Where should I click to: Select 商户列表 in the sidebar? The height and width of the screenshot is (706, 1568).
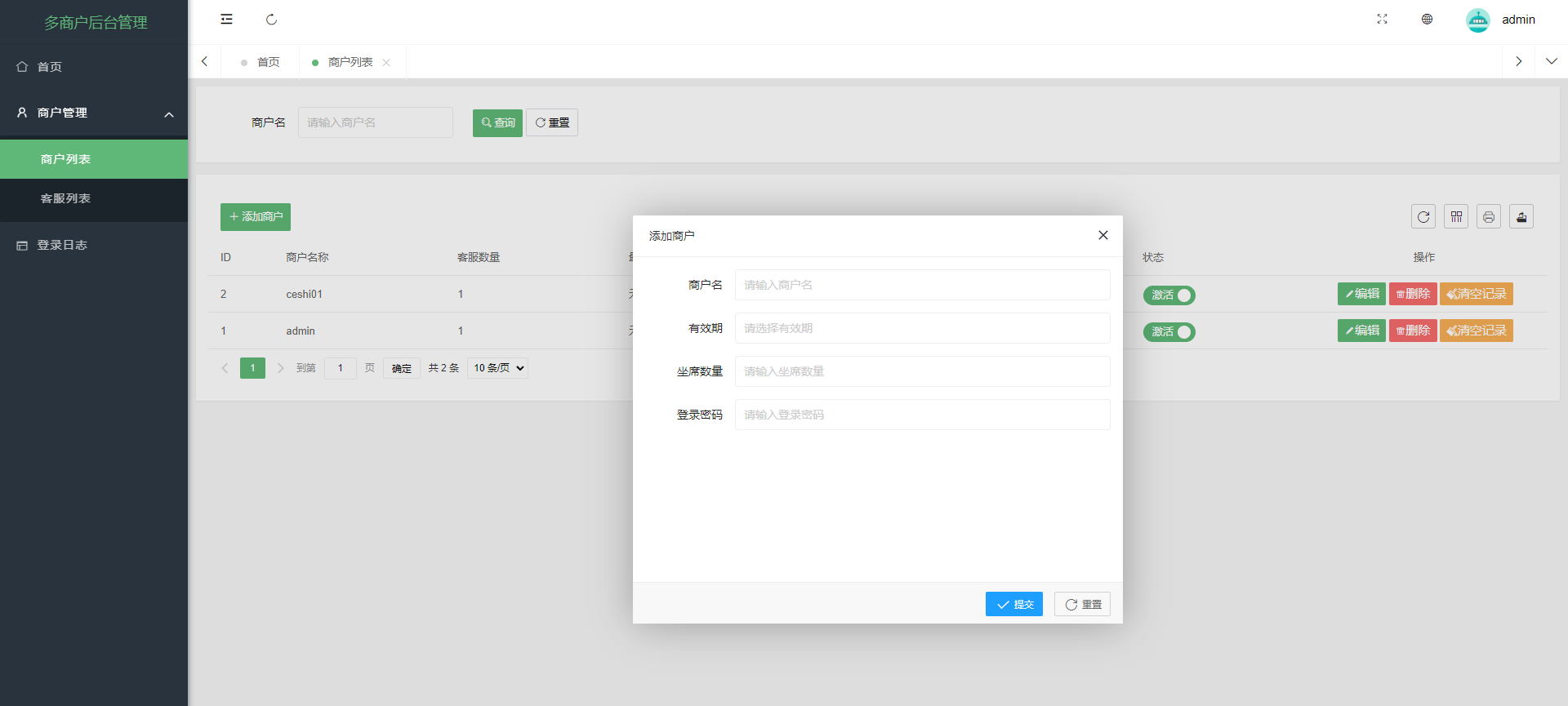(94, 159)
